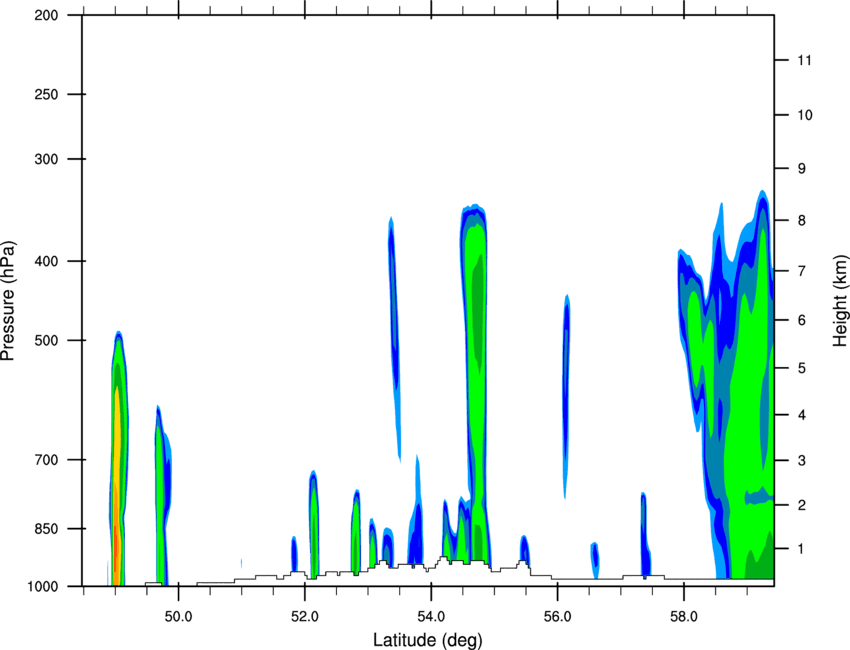The image size is (850, 650).
Task: Select the 850 pressure tick label
Action: [46, 528]
